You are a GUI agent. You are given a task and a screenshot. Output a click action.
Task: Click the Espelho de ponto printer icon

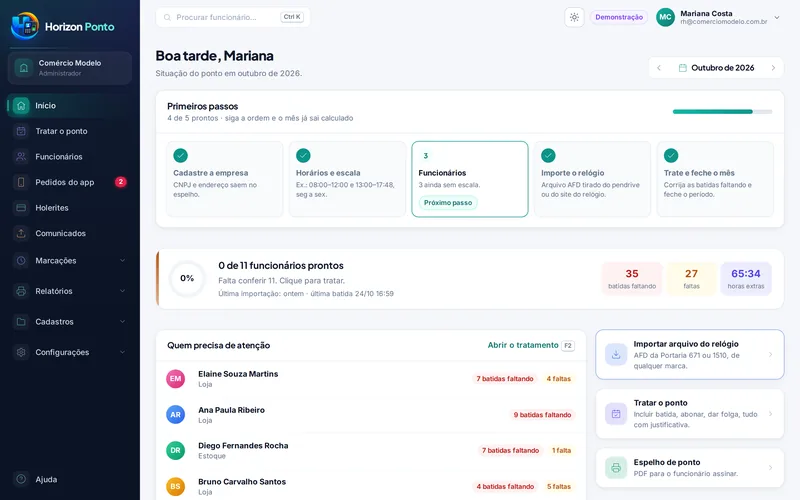click(x=616, y=467)
